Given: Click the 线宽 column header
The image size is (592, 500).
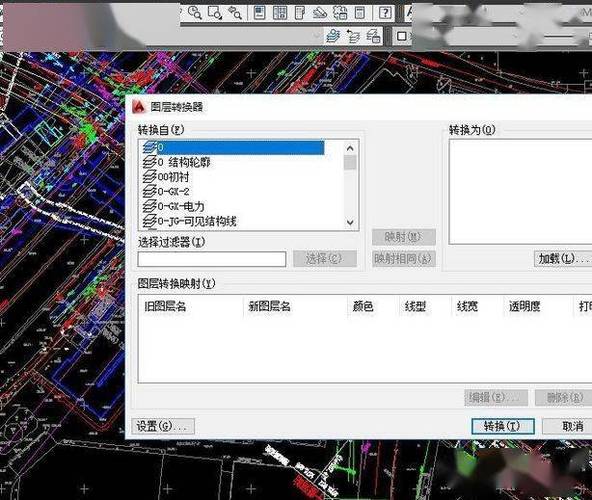Looking at the screenshot, I should (478, 306).
